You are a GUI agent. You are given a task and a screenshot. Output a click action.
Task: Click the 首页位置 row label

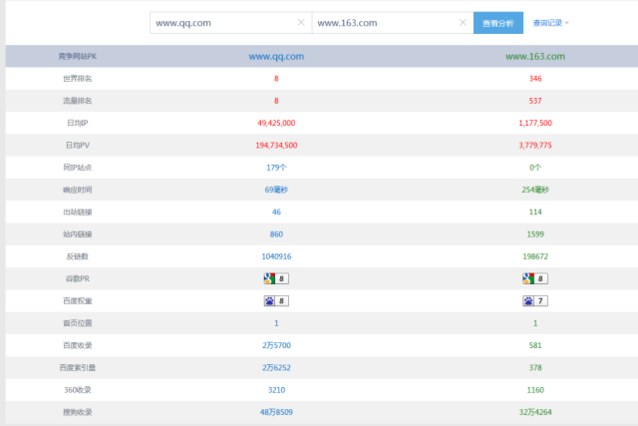77,323
